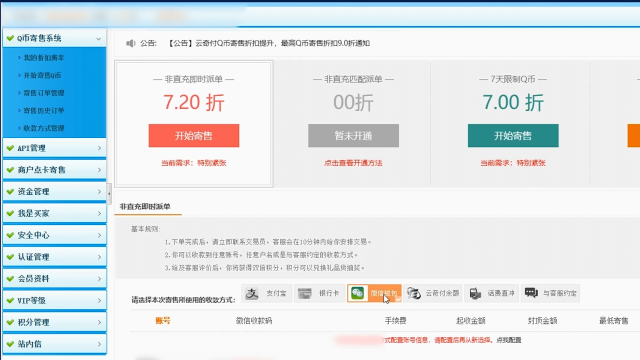Viewport: 640px width, 360px height.
Task: Expand 认证管理 using its arrow
Action: pyautogui.click(x=99, y=257)
